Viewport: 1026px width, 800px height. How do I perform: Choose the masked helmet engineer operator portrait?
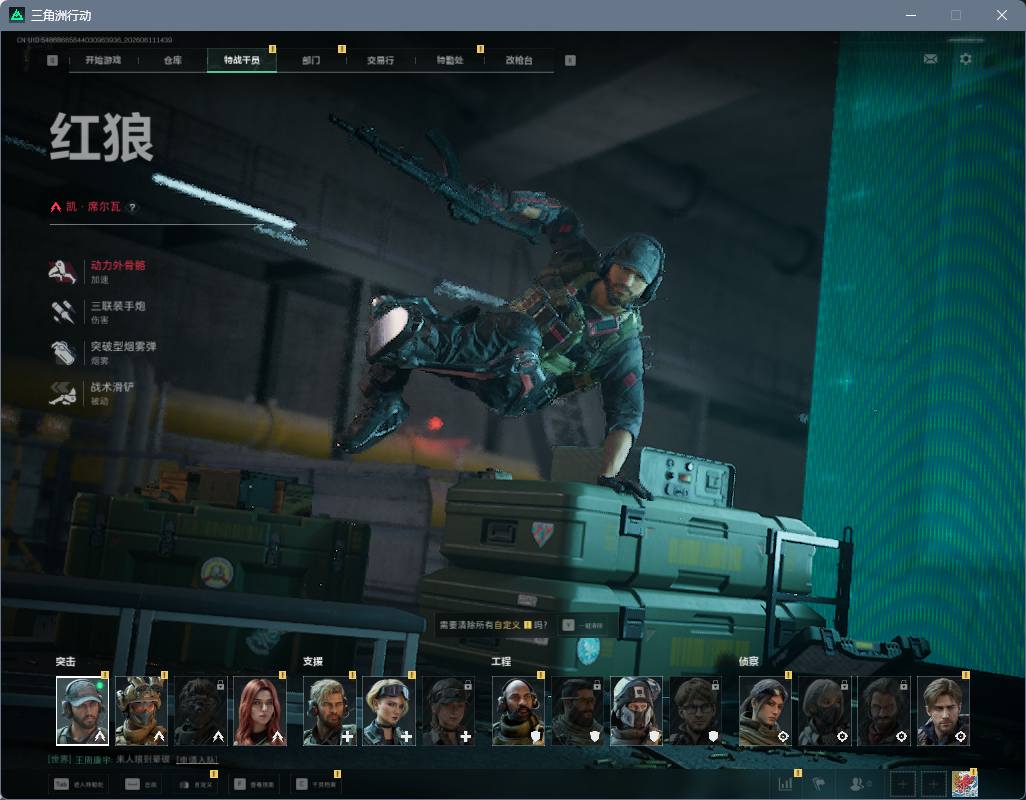pyautogui.click(x=636, y=711)
